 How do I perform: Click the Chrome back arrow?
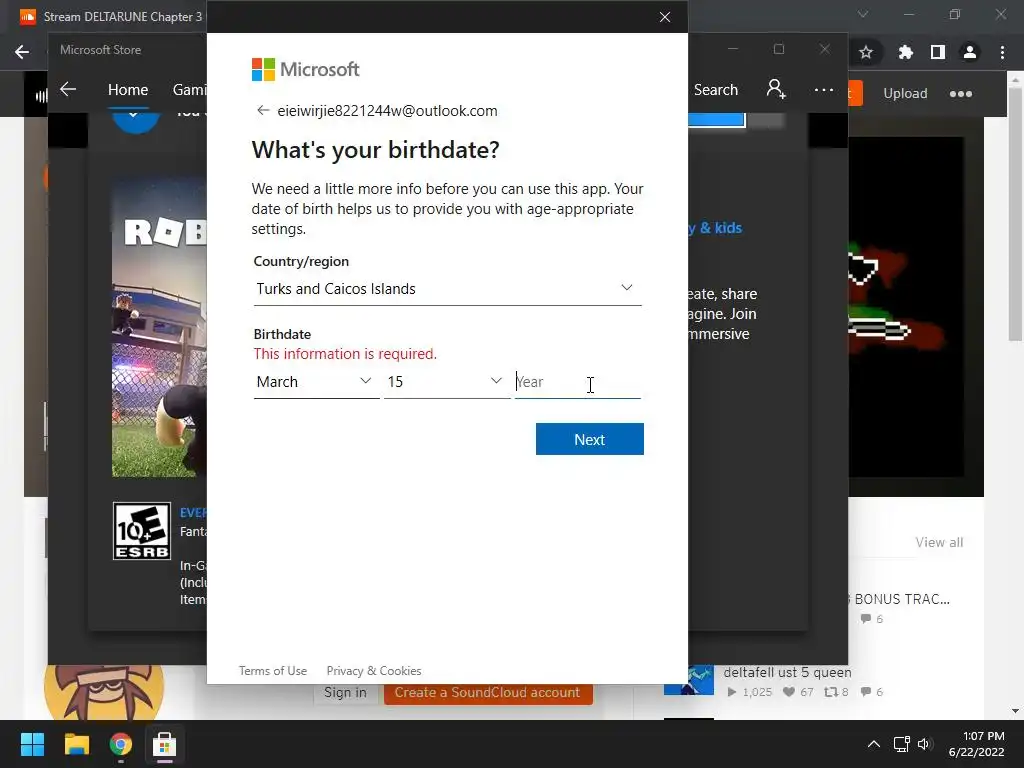click(x=22, y=52)
